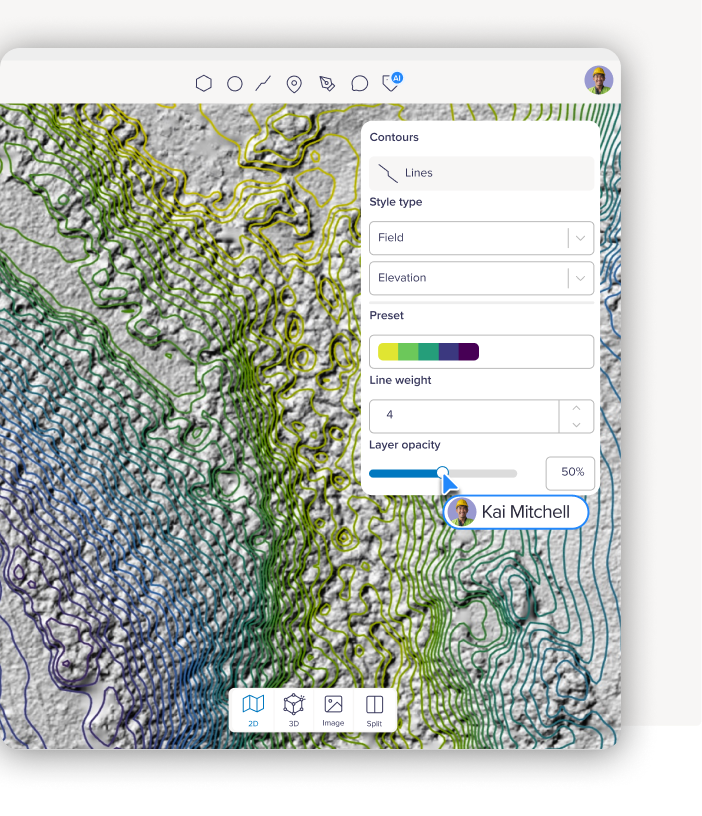Decrease line weight with down arrow
702x816 pixels.
(576, 425)
